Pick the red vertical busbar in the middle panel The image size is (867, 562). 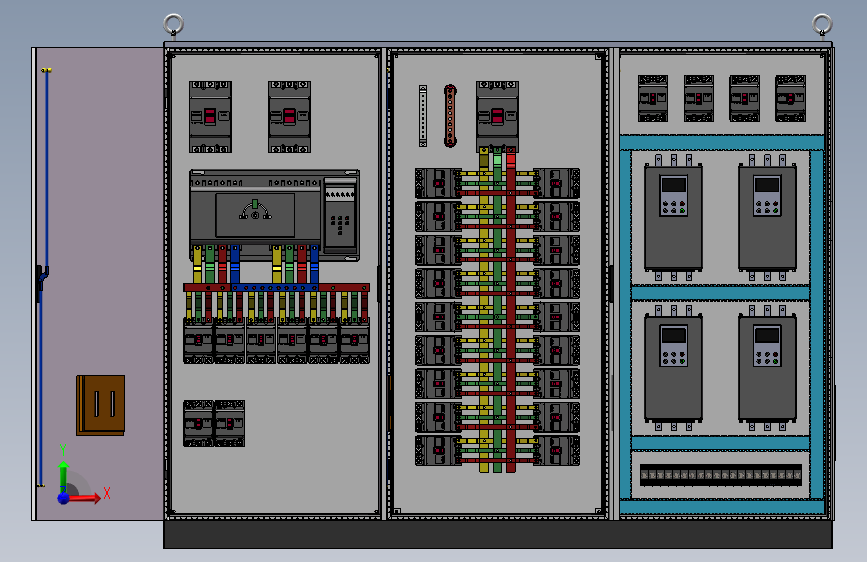point(511,310)
